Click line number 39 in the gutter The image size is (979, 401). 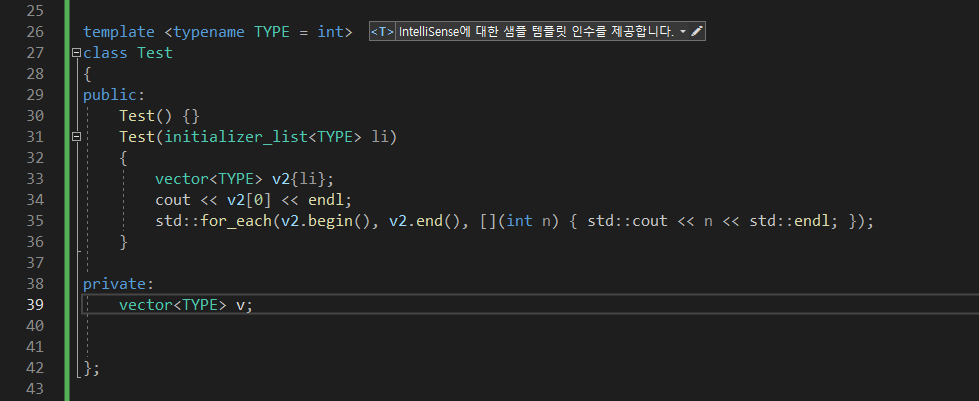(36, 304)
